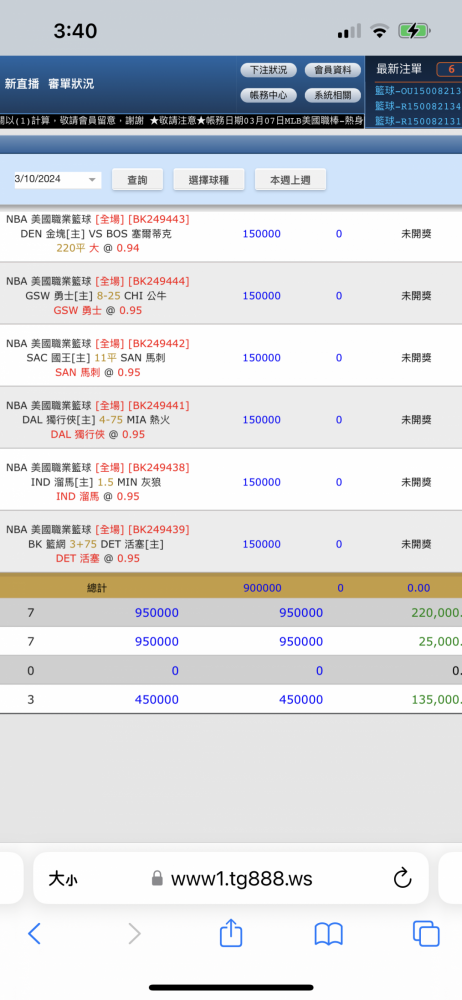
Task: Click IND 溜馬 vs MIN 灰狼 matchup
Action: [96, 482]
